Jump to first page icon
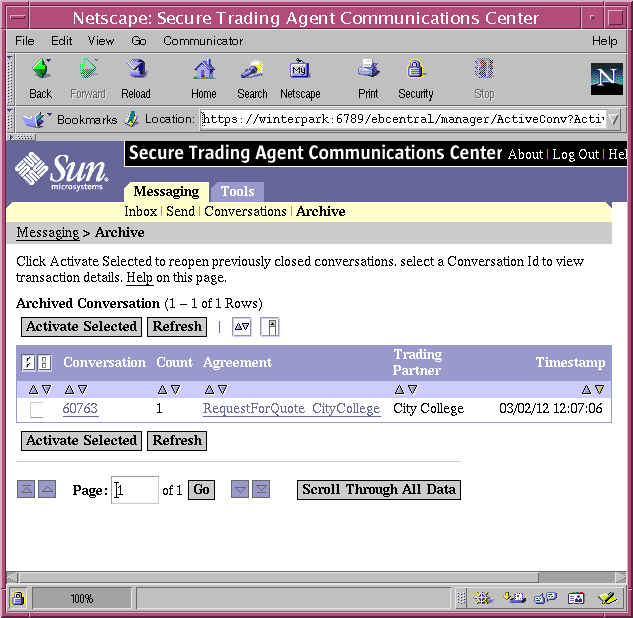The height and width of the screenshot is (618, 633). [26, 489]
